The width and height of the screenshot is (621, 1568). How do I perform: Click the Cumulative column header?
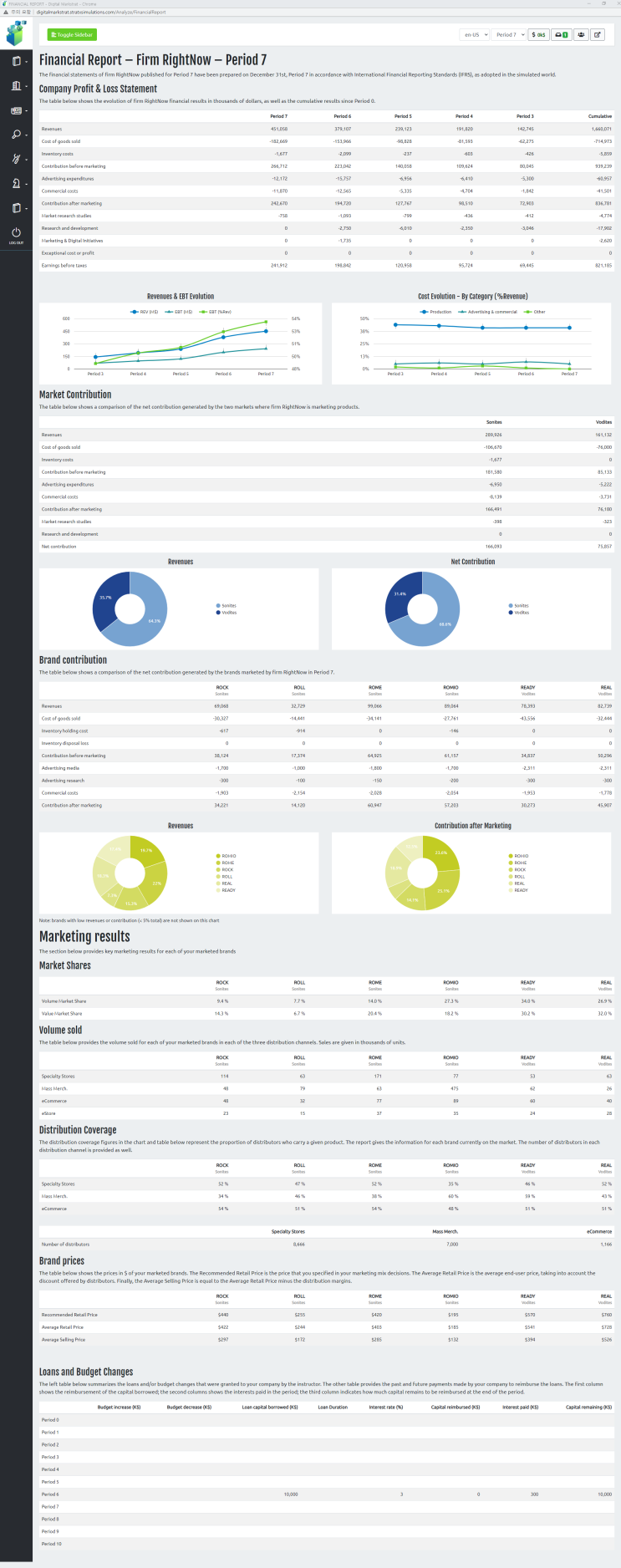600,116
